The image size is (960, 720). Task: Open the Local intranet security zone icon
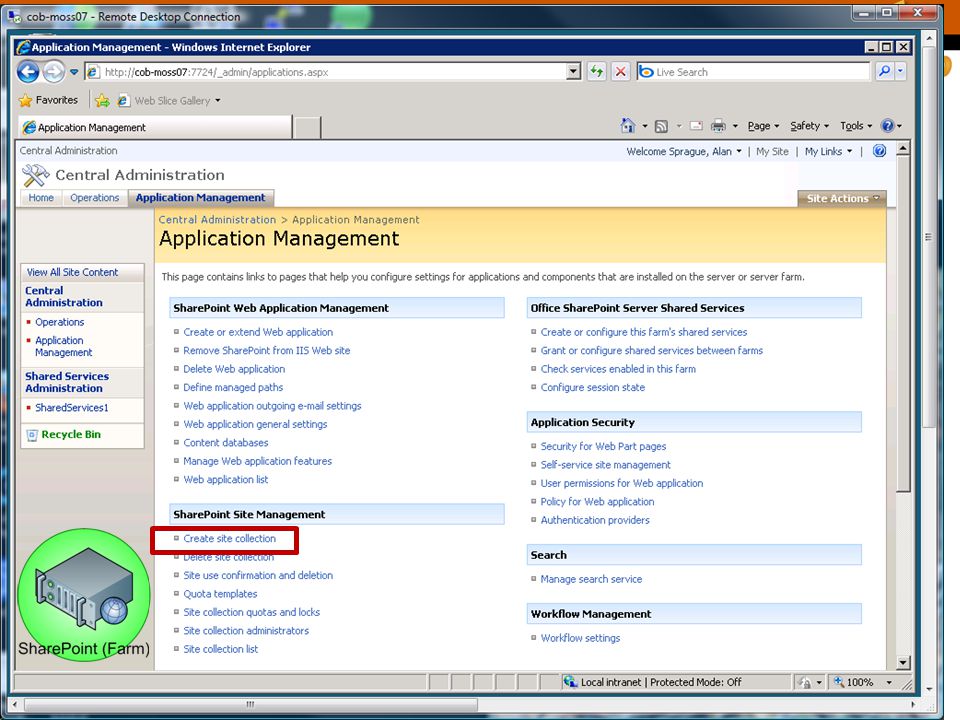[x=571, y=681]
